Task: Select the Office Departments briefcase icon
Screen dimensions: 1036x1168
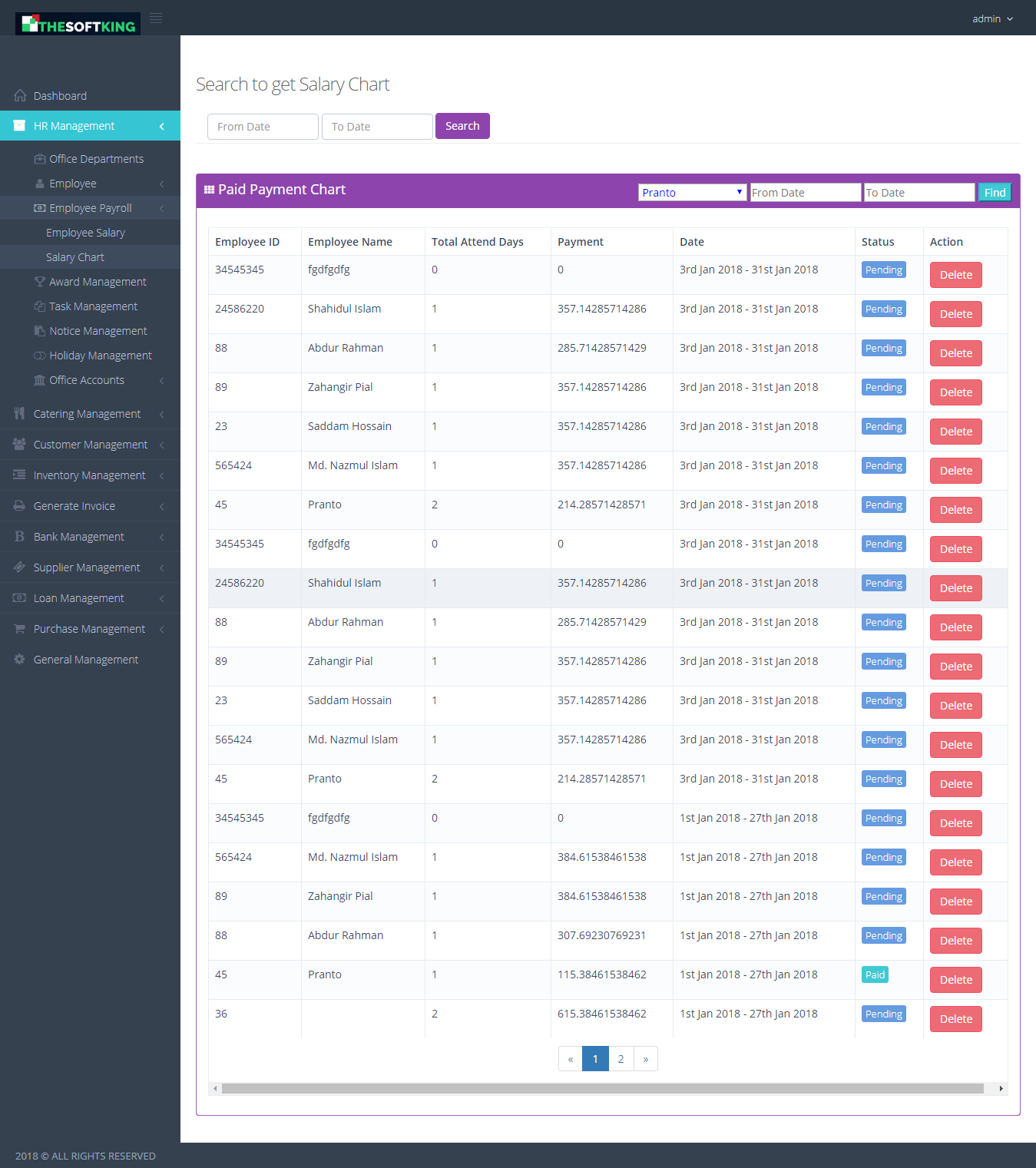Action: (38, 158)
